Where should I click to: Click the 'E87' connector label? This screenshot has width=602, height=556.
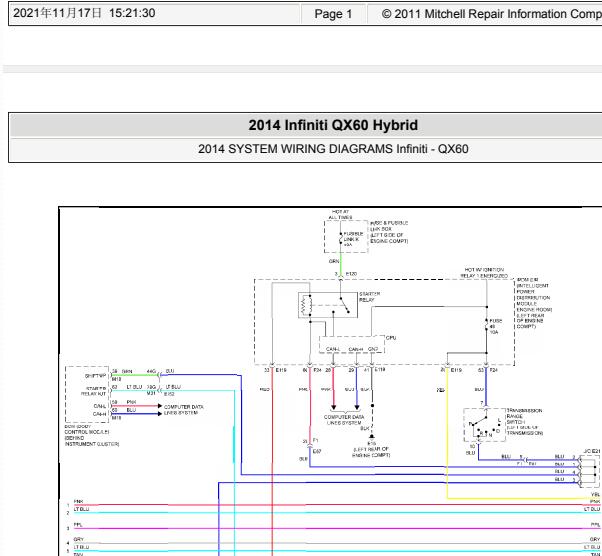(x=317, y=452)
